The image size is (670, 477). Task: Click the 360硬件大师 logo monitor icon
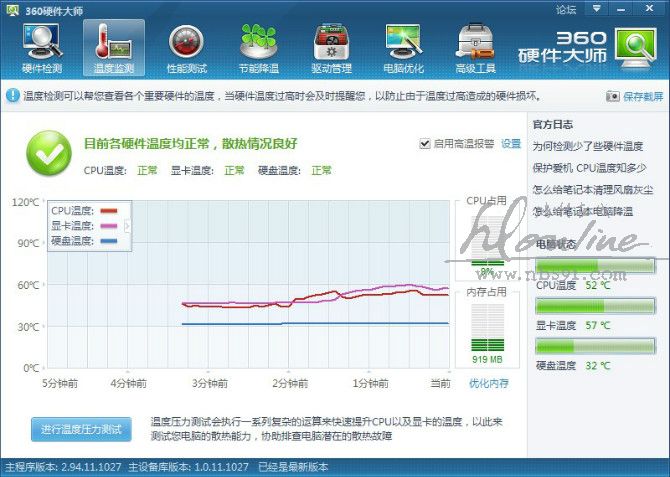pyautogui.click(x=635, y=48)
